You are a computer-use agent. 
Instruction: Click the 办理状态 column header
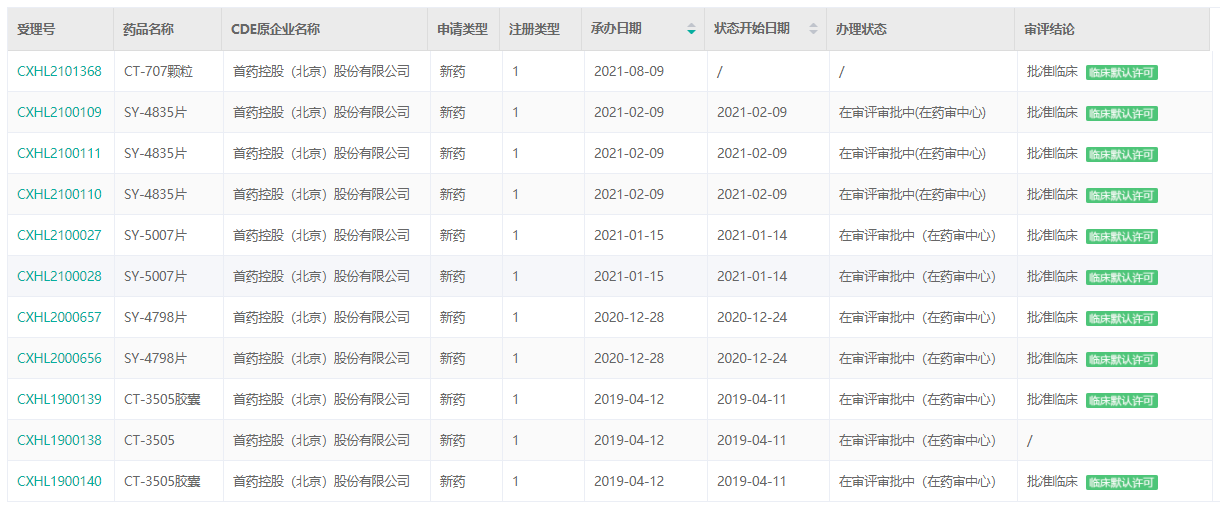pos(861,29)
